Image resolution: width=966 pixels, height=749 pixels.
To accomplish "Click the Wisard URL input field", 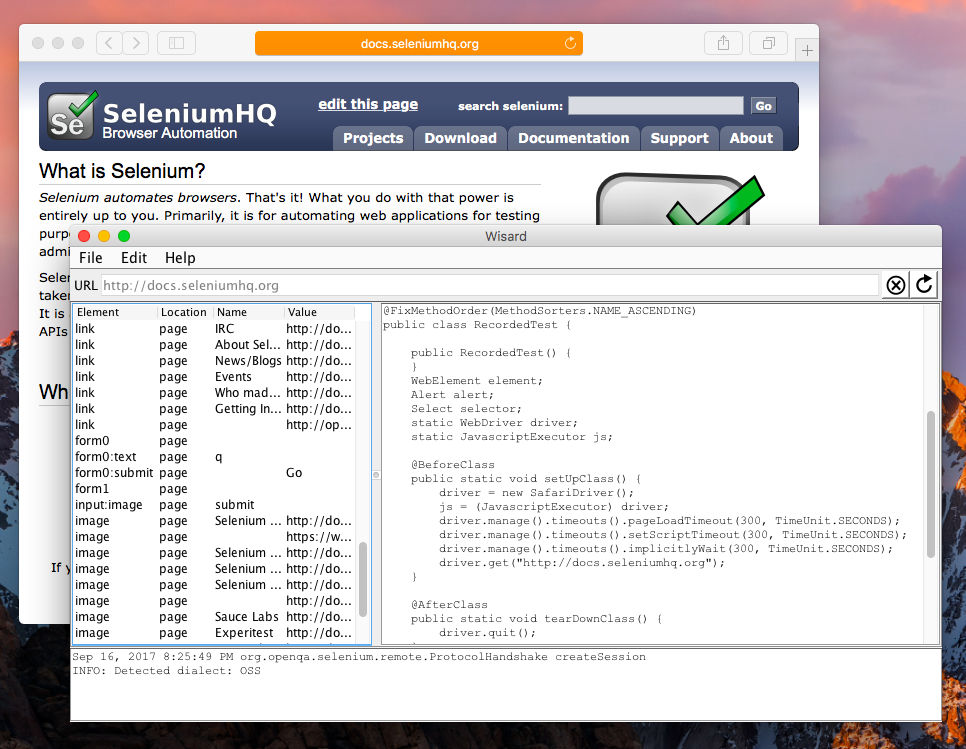I will click(x=490, y=285).
